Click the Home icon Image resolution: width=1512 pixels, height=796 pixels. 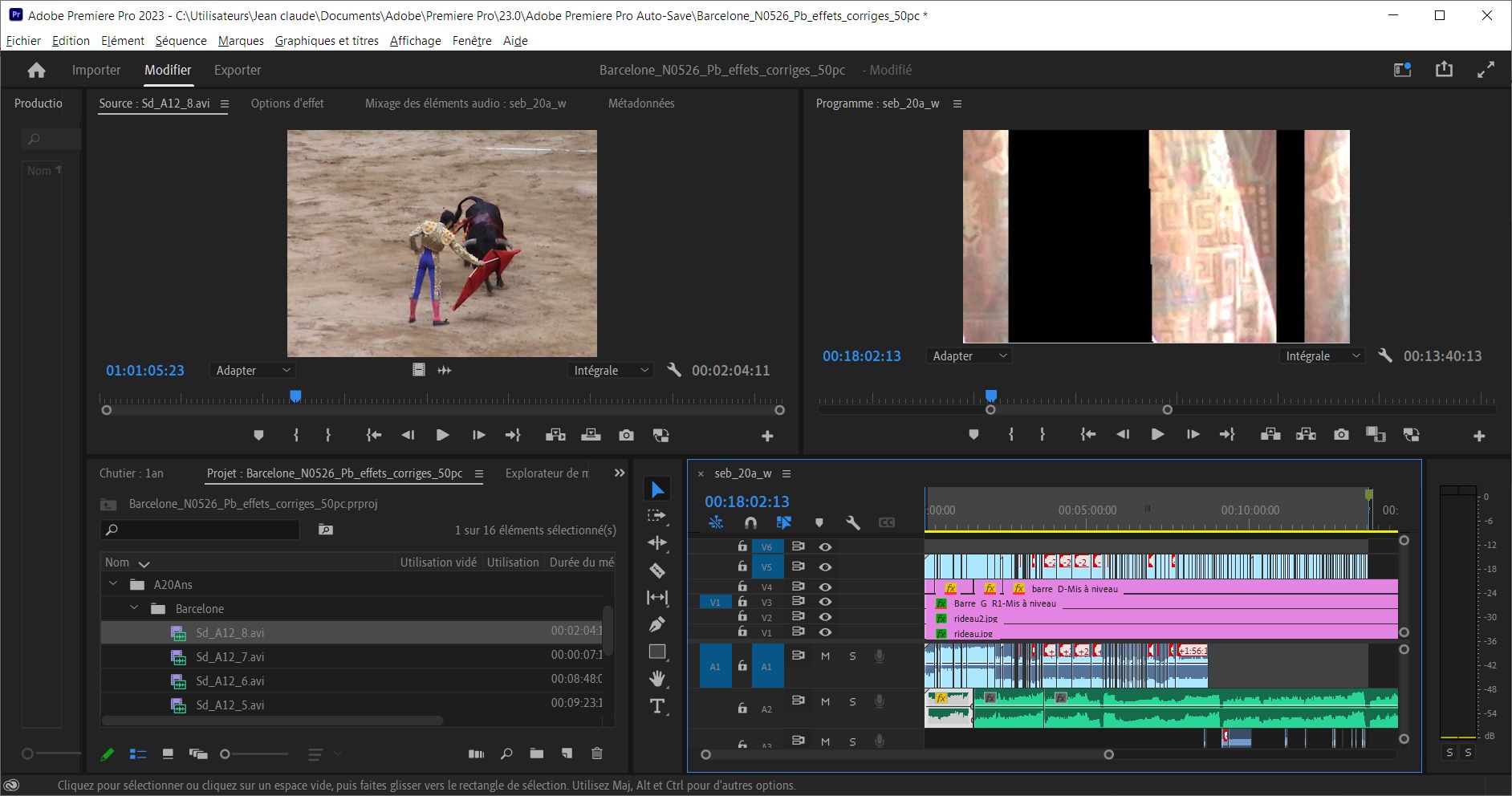(36, 71)
